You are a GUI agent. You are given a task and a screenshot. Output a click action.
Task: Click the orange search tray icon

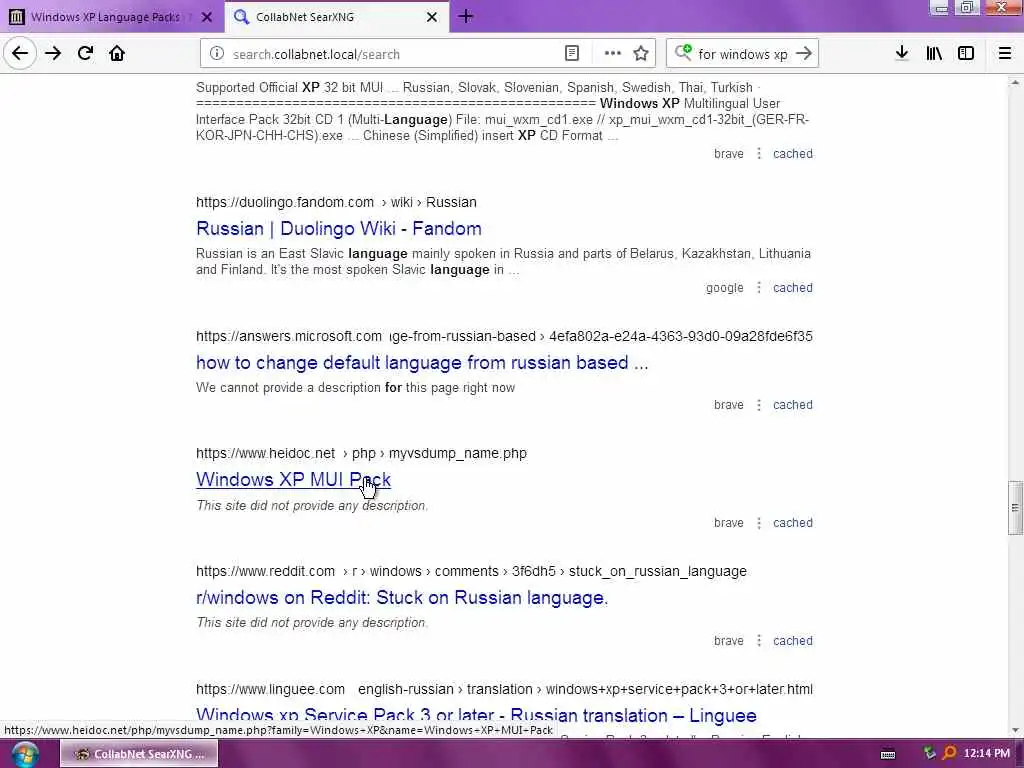tap(950, 754)
